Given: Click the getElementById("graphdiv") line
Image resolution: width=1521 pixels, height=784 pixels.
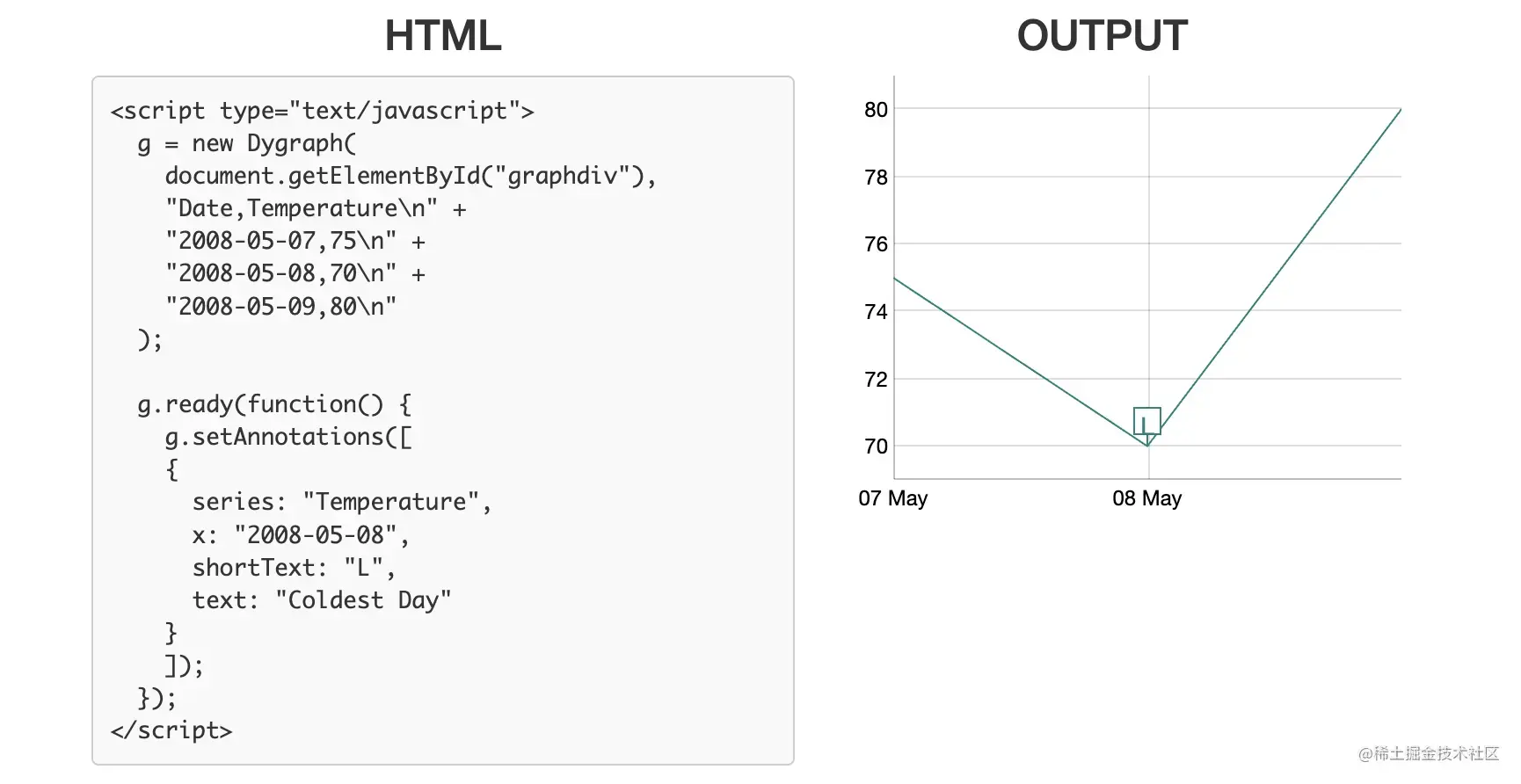Looking at the screenshot, I should click(x=410, y=176).
